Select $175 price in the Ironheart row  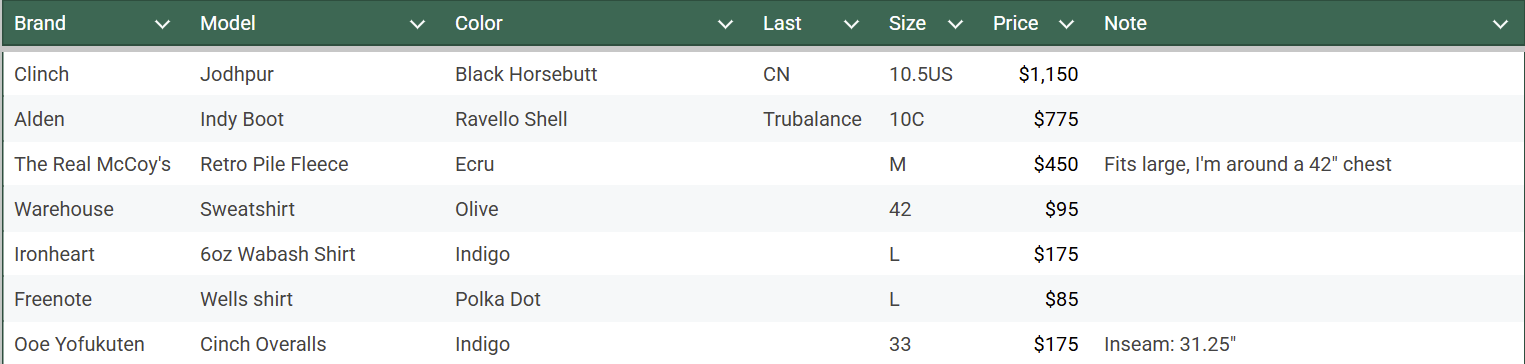(1056, 254)
